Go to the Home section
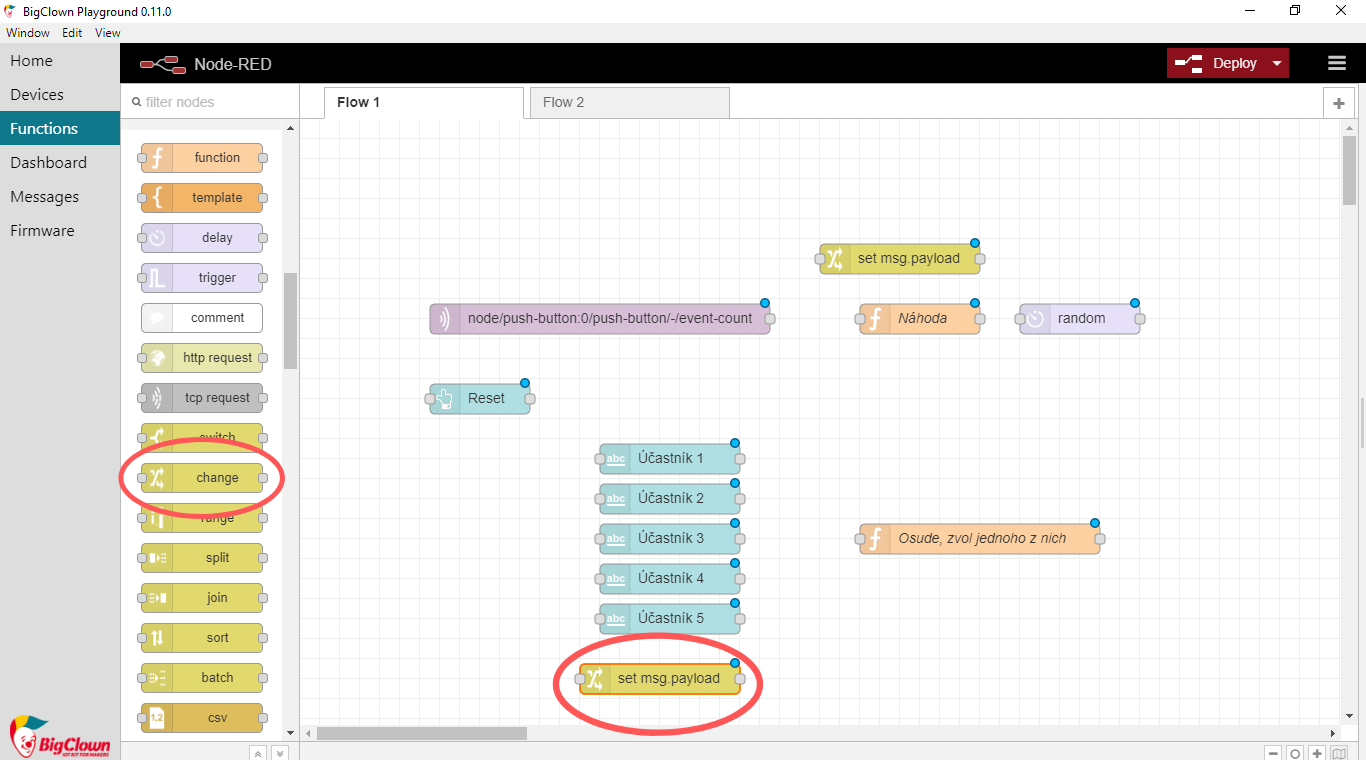1366x760 pixels. coord(60,61)
